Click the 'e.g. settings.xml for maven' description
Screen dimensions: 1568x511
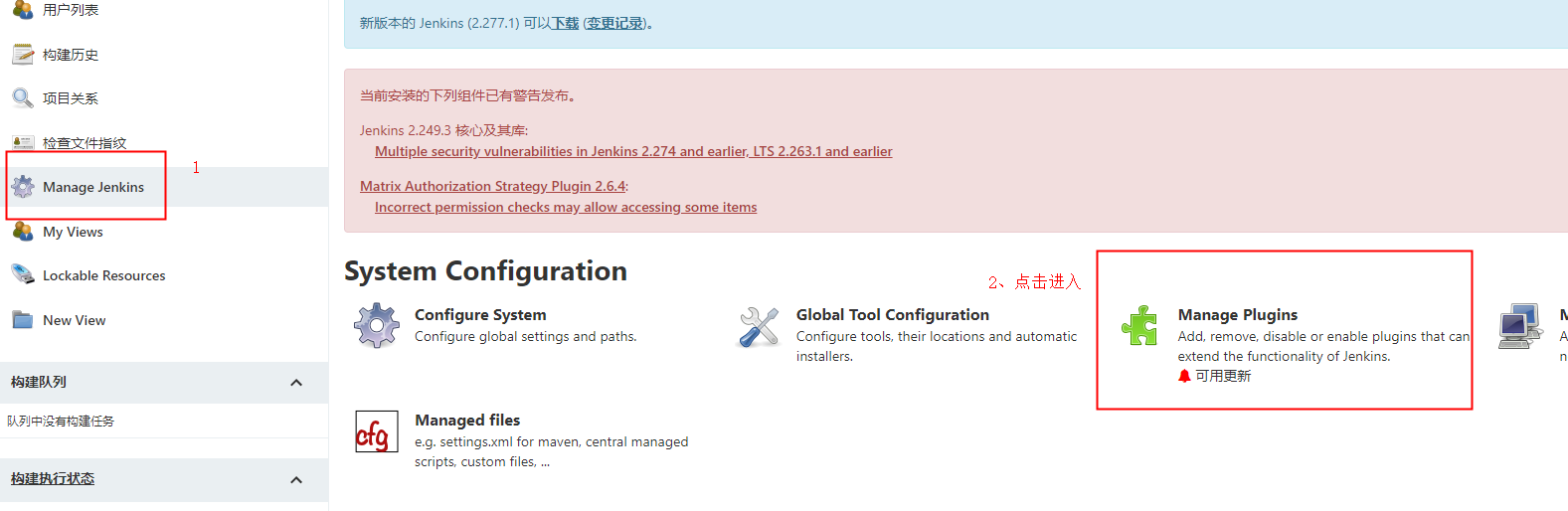552,451
